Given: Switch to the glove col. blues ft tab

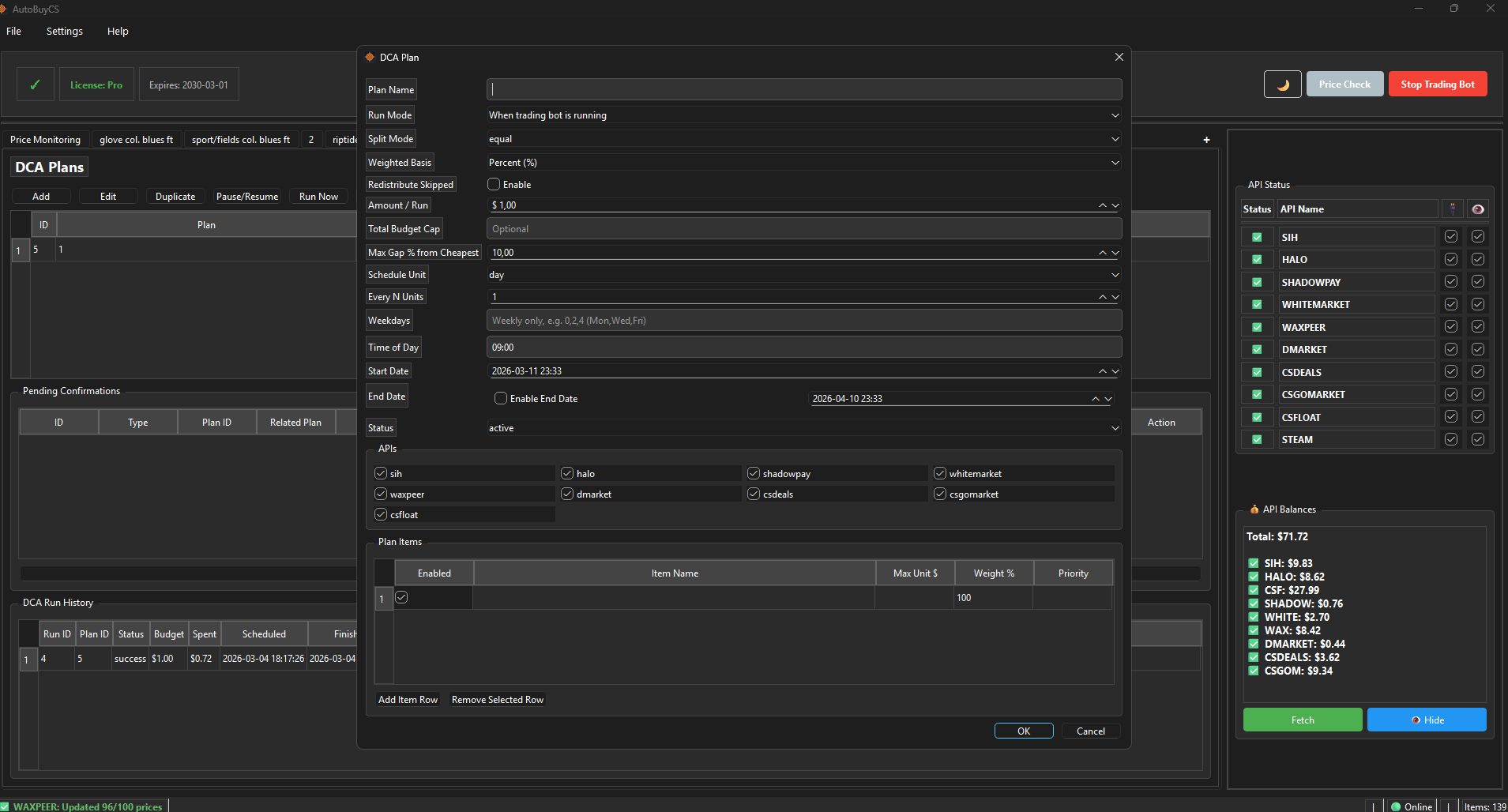Looking at the screenshot, I should [136, 139].
